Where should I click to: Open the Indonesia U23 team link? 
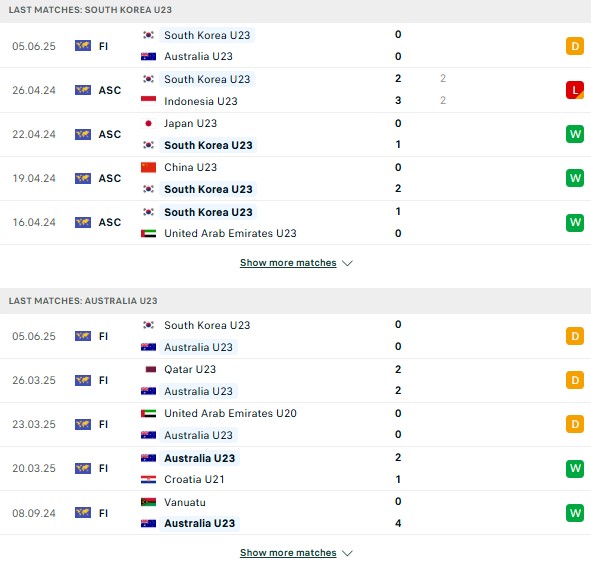coord(201,101)
